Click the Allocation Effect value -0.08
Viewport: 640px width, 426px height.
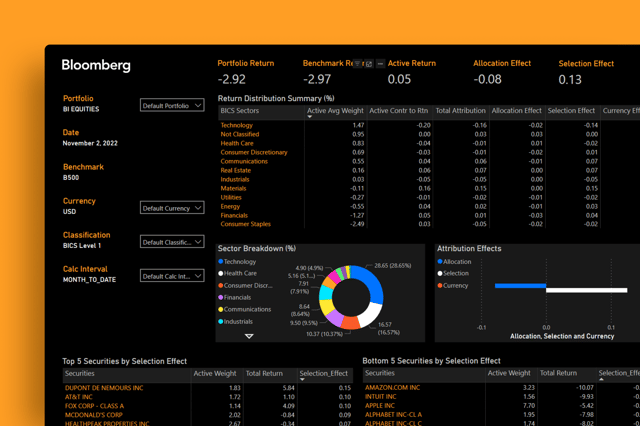click(487, 79)
